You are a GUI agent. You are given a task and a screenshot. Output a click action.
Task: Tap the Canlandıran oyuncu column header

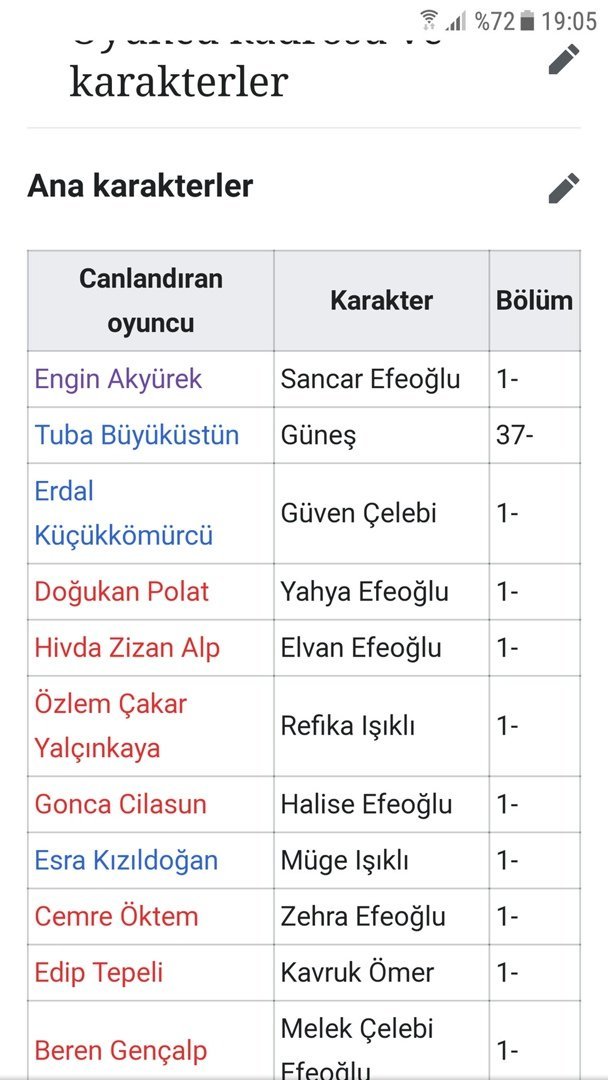coord(150,300)
